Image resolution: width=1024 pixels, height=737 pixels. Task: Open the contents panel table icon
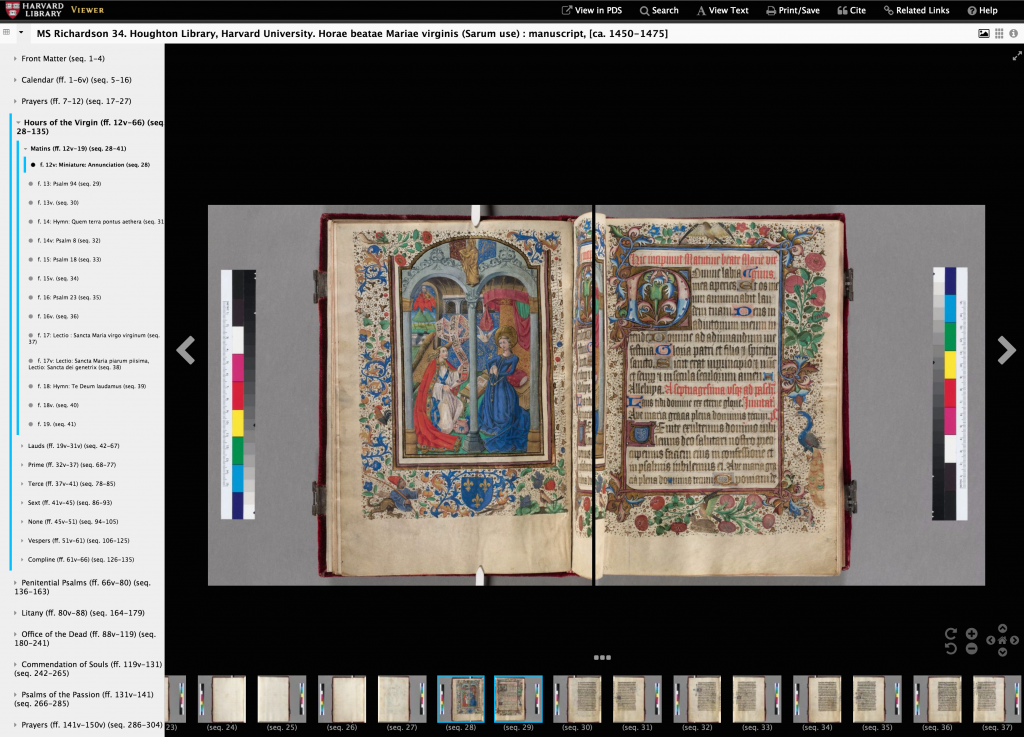point(7,32)
